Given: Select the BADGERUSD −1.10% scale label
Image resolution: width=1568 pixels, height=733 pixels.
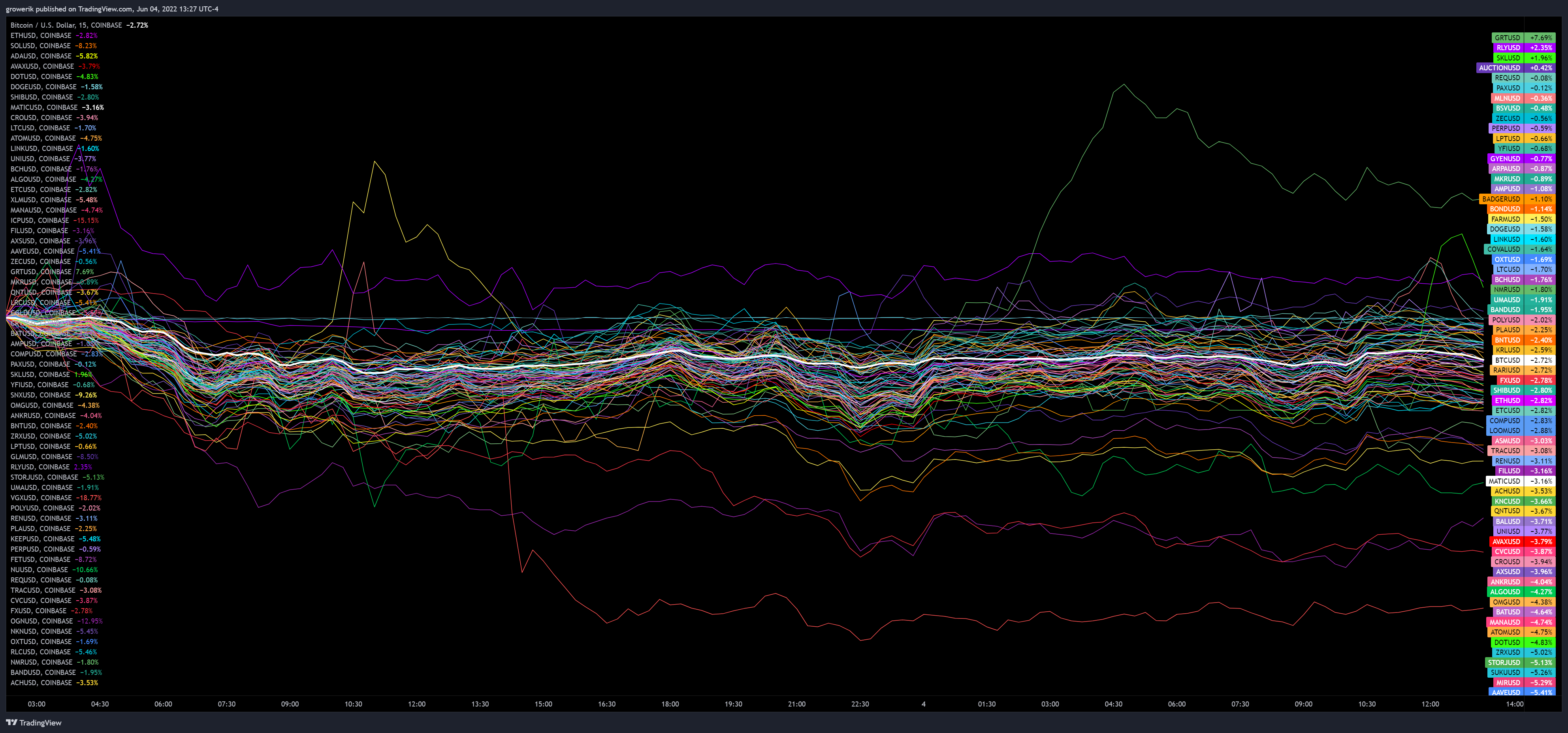Looking at the screenshot, I should (1517, 199).
